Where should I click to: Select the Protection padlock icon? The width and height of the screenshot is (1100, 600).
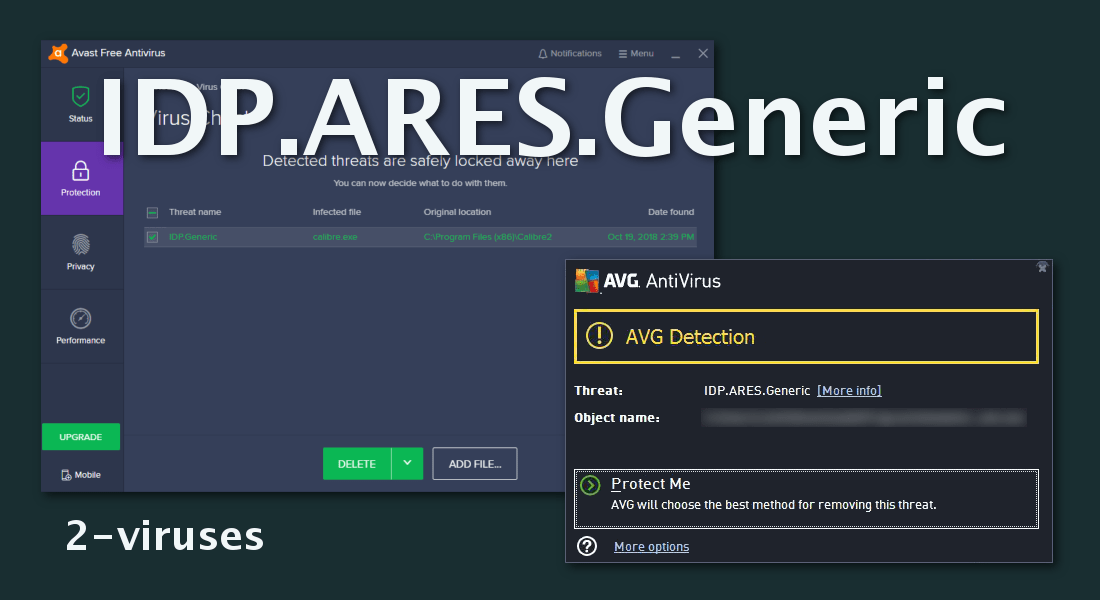81,171
